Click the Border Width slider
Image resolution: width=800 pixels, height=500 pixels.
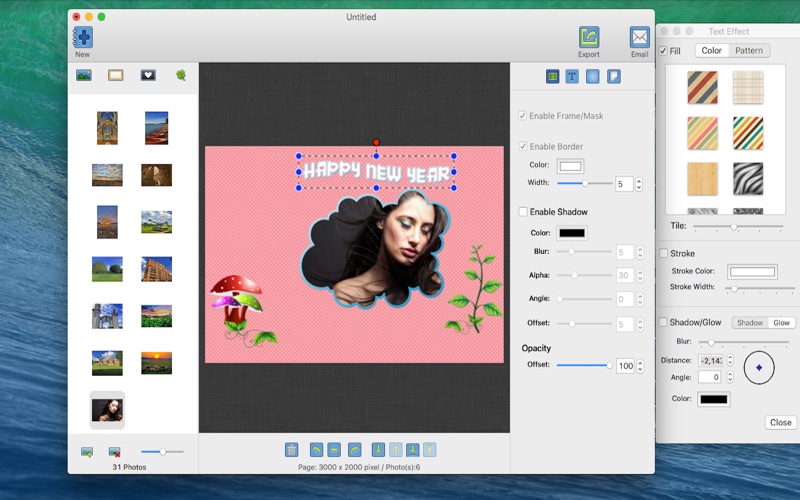point(585,183)
